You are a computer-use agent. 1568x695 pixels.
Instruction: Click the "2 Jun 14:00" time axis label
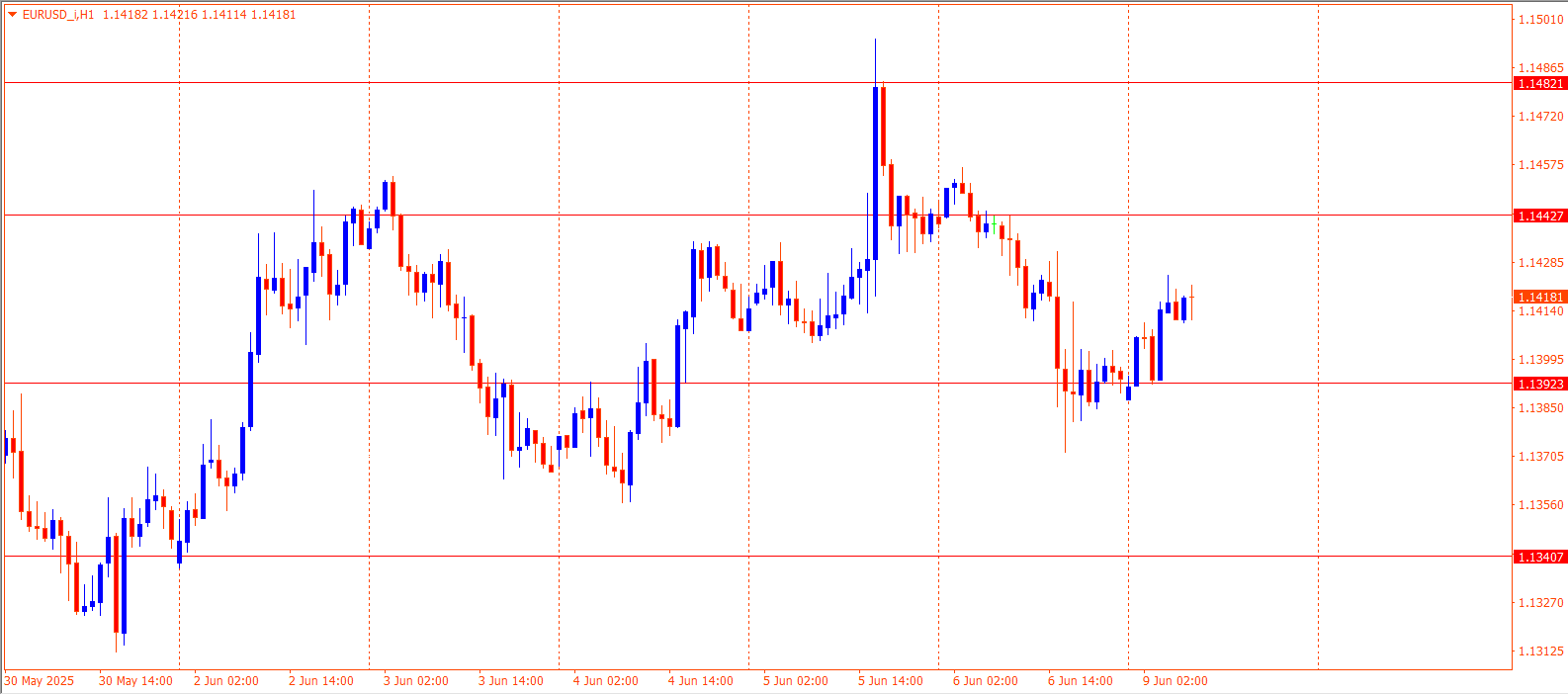click(320, 681)
